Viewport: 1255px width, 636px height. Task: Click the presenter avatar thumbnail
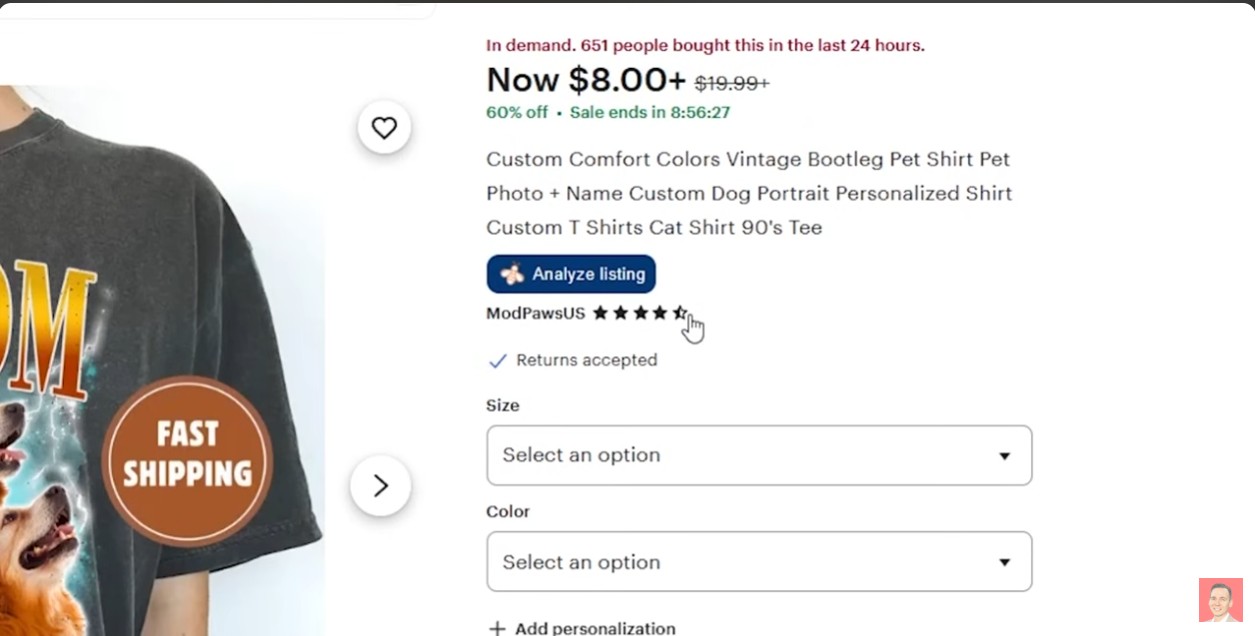[1220, 600]
